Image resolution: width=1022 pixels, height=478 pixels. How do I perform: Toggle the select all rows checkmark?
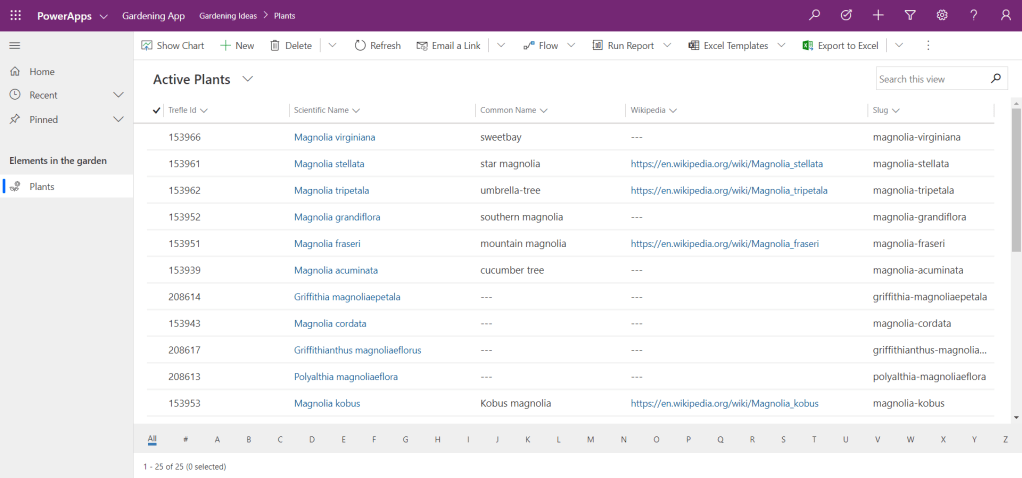tap(157, 110)
